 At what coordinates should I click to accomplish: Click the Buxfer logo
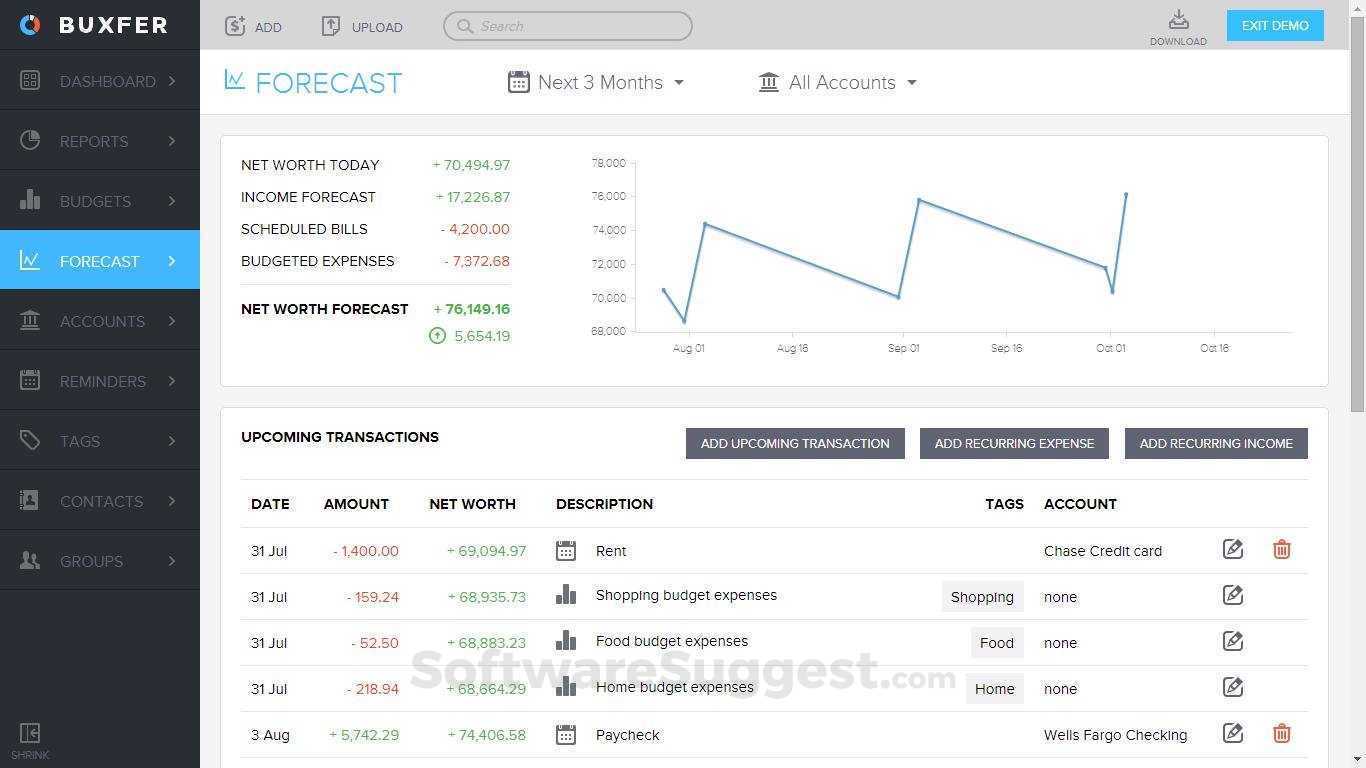pyautogui.click(x=88, y=25)
